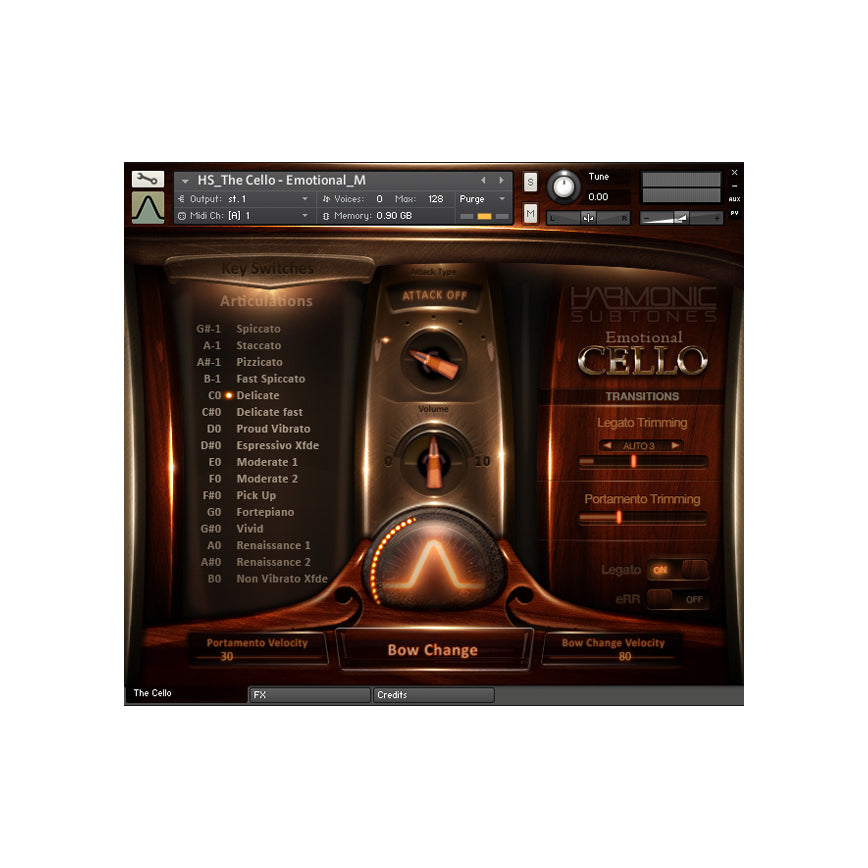Select the Pizzicato articulation
Image resolution: width=868 pixels, height=868 pixels.
[x=258, y=362]
